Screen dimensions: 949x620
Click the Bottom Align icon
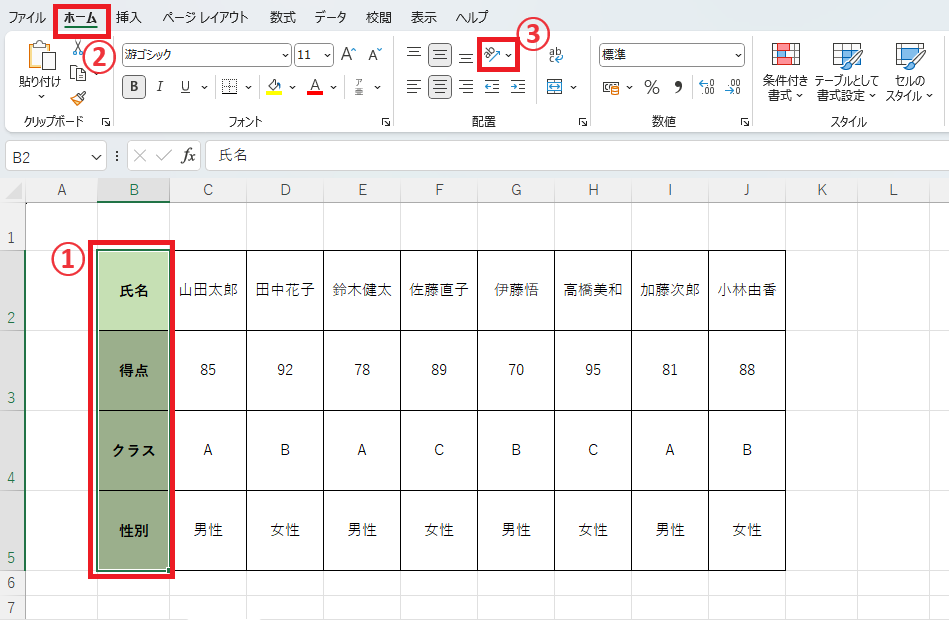point(465,57)
